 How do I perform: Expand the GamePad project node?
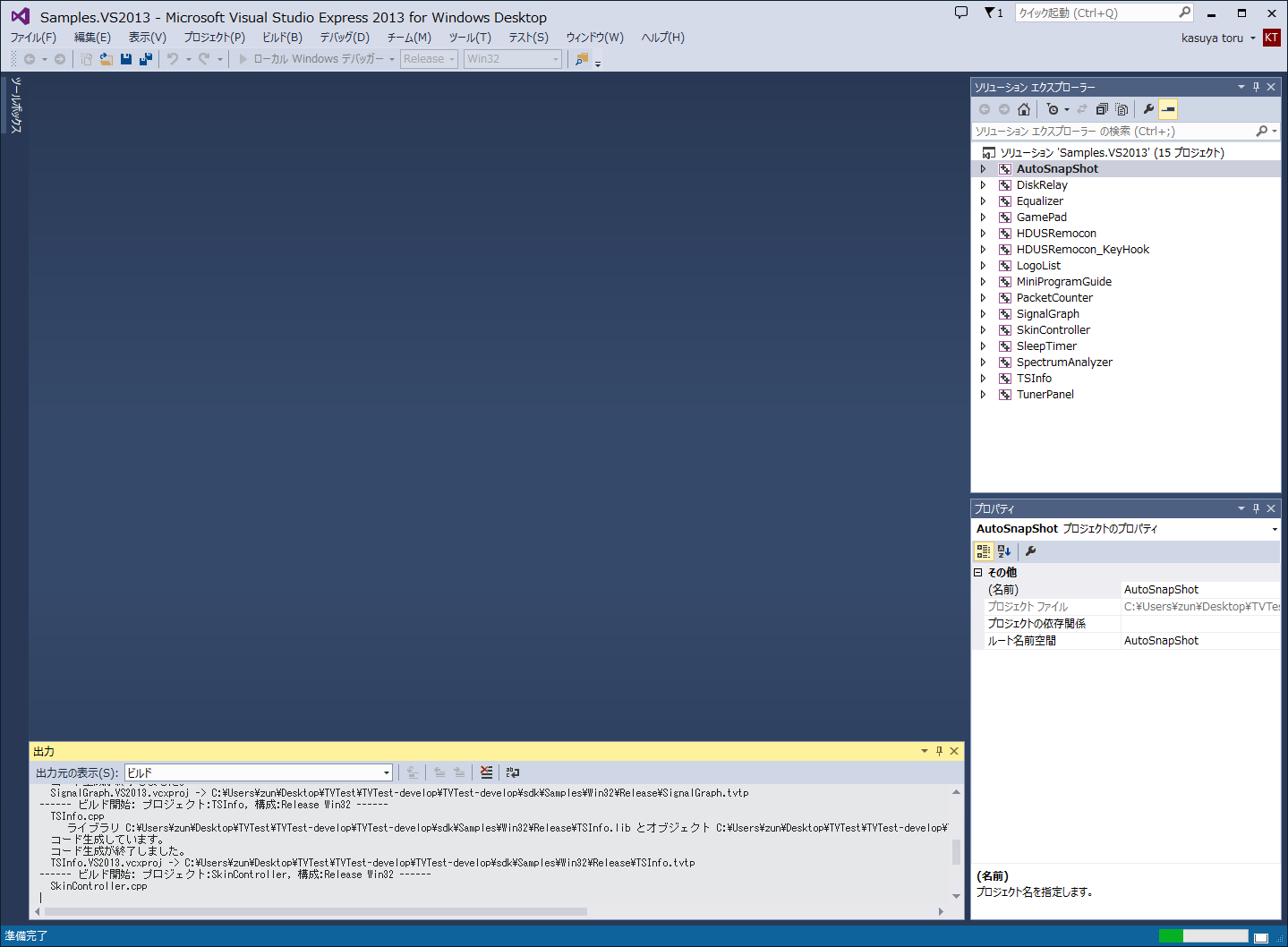click(x=983, y=218)
